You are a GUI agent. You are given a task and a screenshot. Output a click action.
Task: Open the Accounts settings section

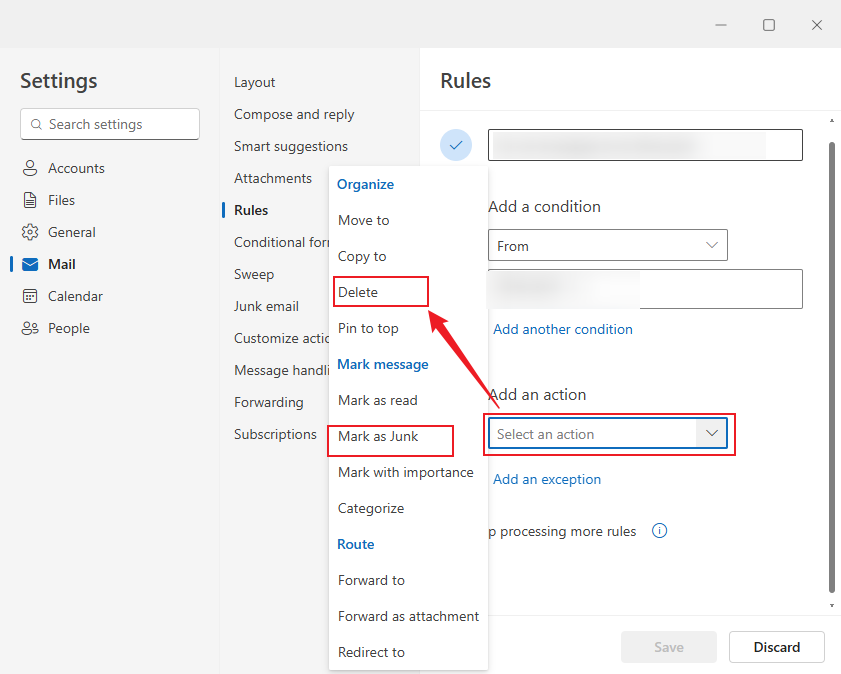coord(75,167)
